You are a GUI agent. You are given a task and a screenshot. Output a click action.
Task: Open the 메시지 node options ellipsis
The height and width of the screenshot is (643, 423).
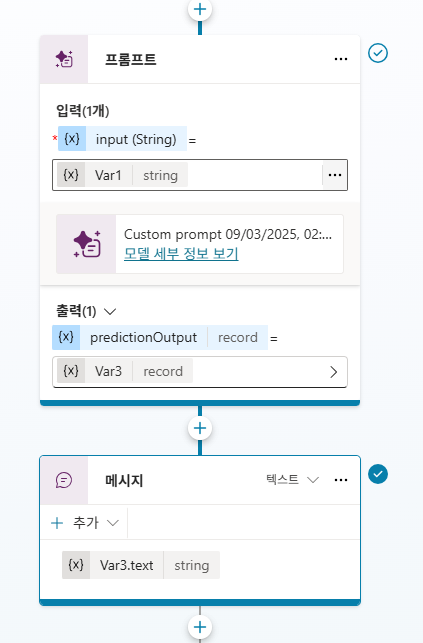pos(341,480)
